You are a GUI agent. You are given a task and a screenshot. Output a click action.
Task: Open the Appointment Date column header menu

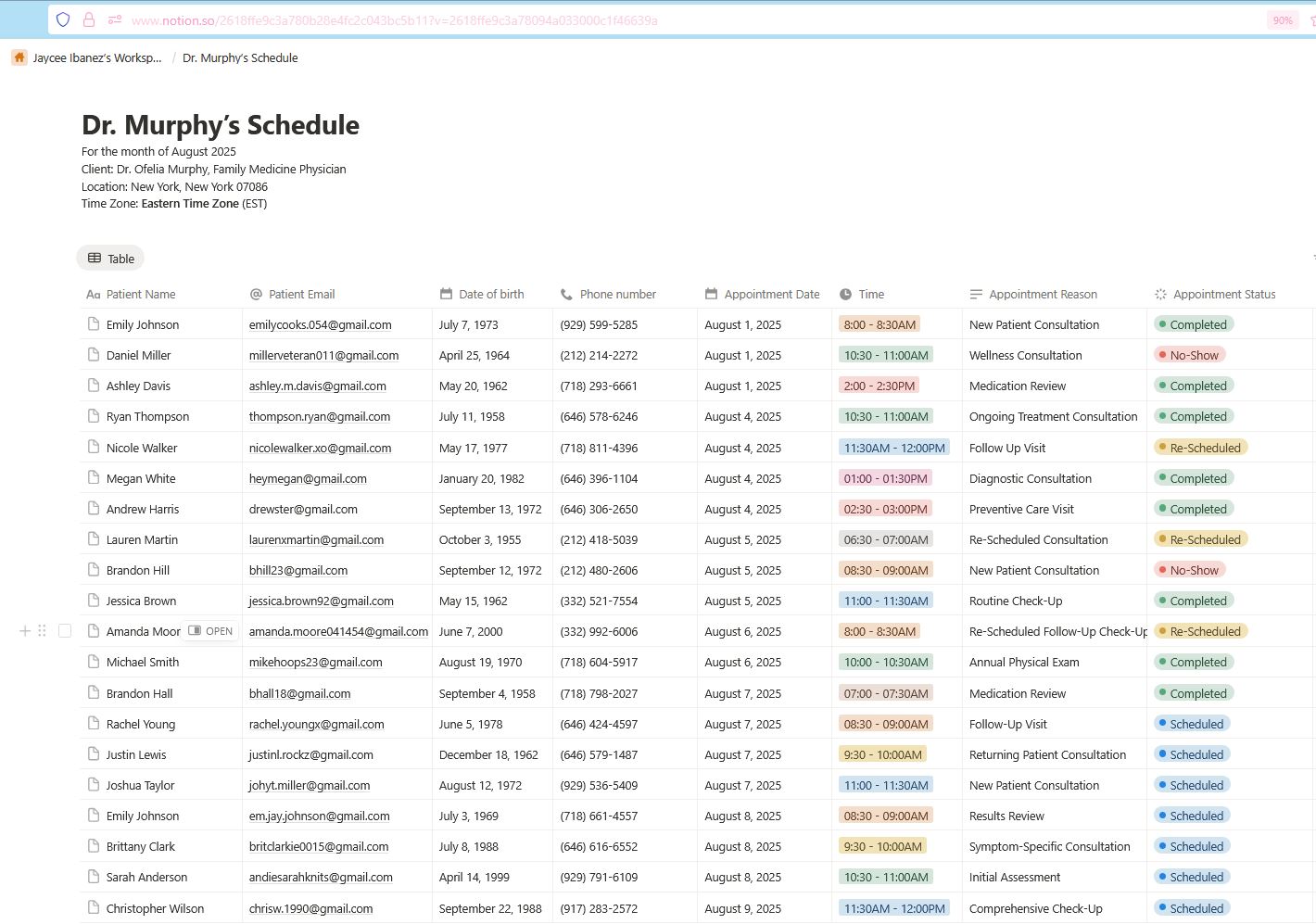(765, 294)
